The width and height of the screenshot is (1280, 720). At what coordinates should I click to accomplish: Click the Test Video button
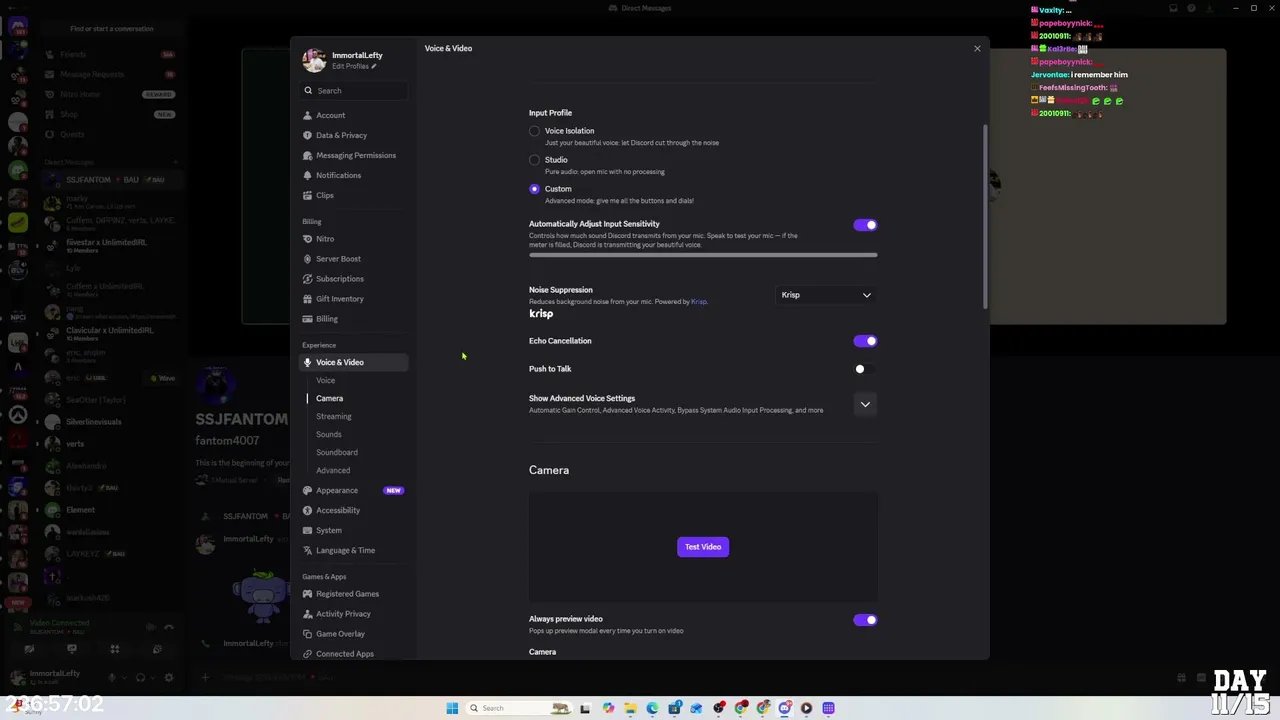703,547
